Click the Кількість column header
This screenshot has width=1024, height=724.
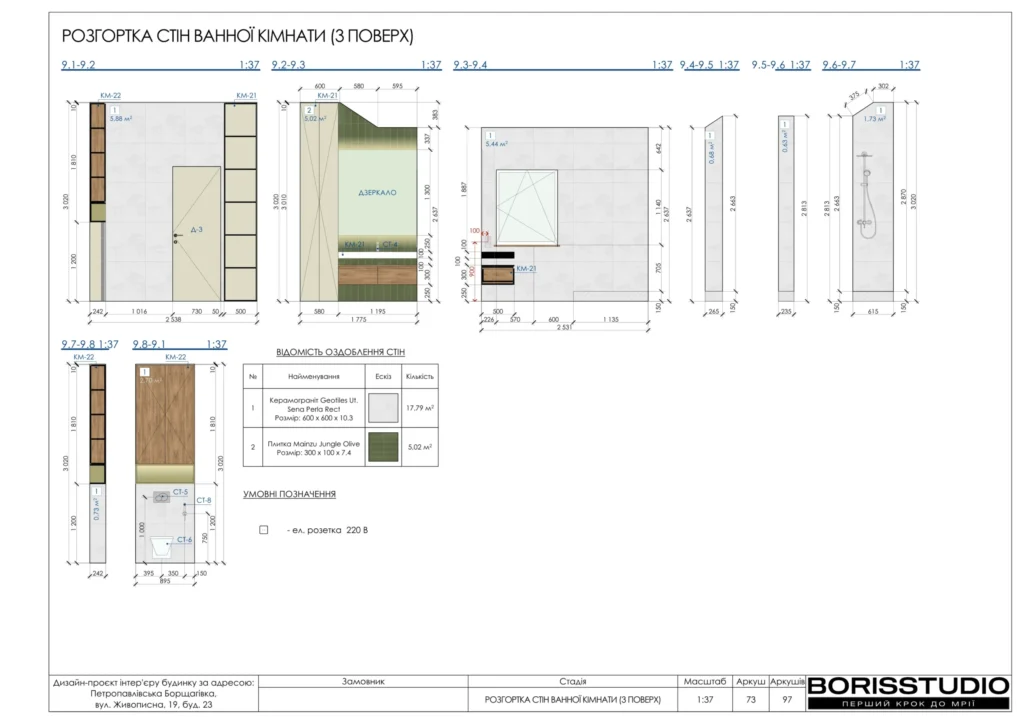[x=420, y=377]
